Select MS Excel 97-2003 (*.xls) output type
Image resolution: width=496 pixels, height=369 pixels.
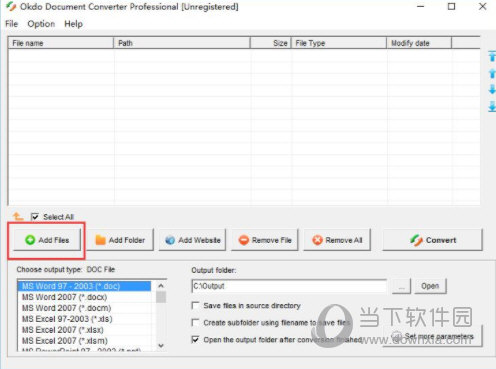84,319
